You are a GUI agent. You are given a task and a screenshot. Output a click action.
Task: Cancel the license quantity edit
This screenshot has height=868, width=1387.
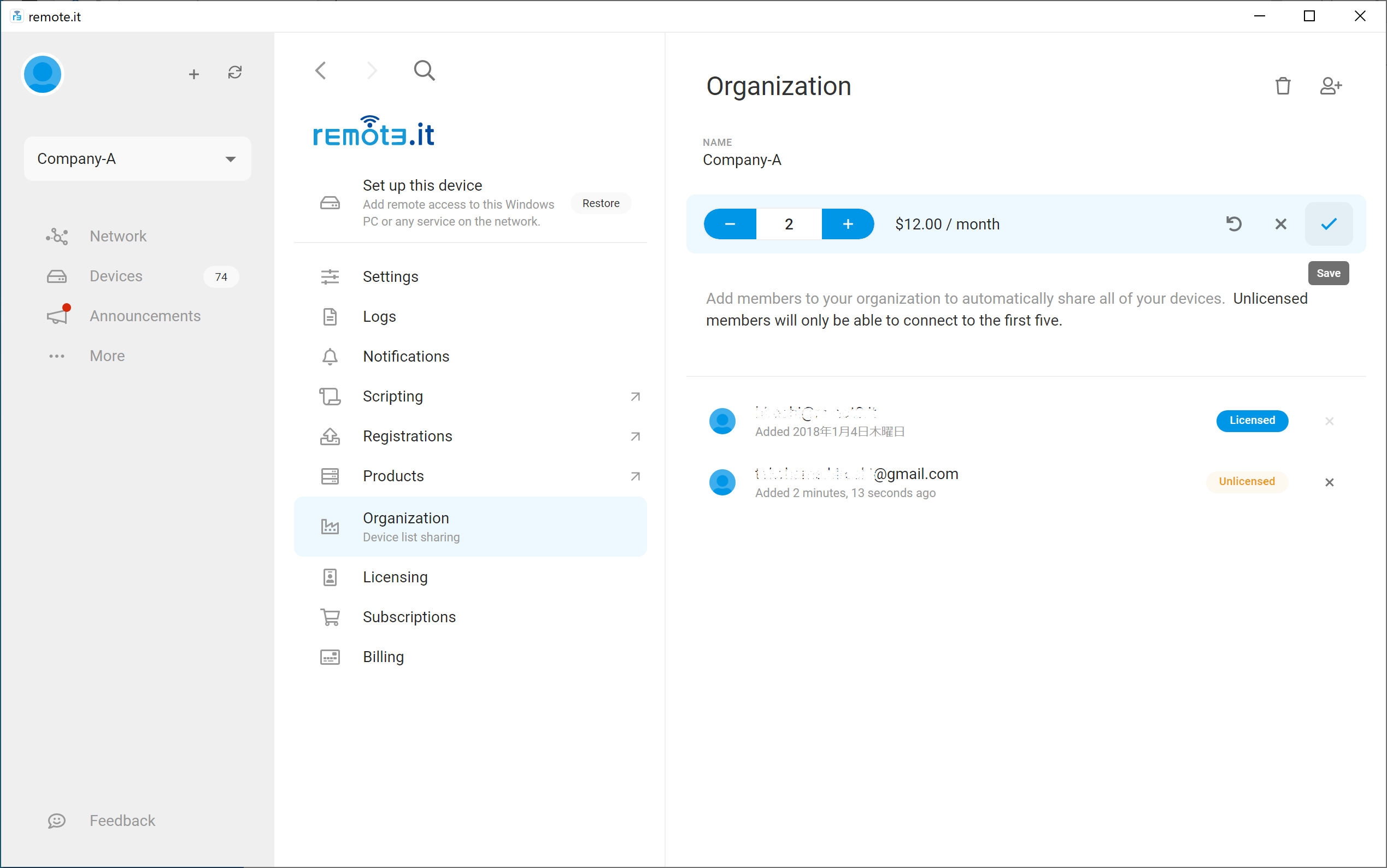(1281, 224)
